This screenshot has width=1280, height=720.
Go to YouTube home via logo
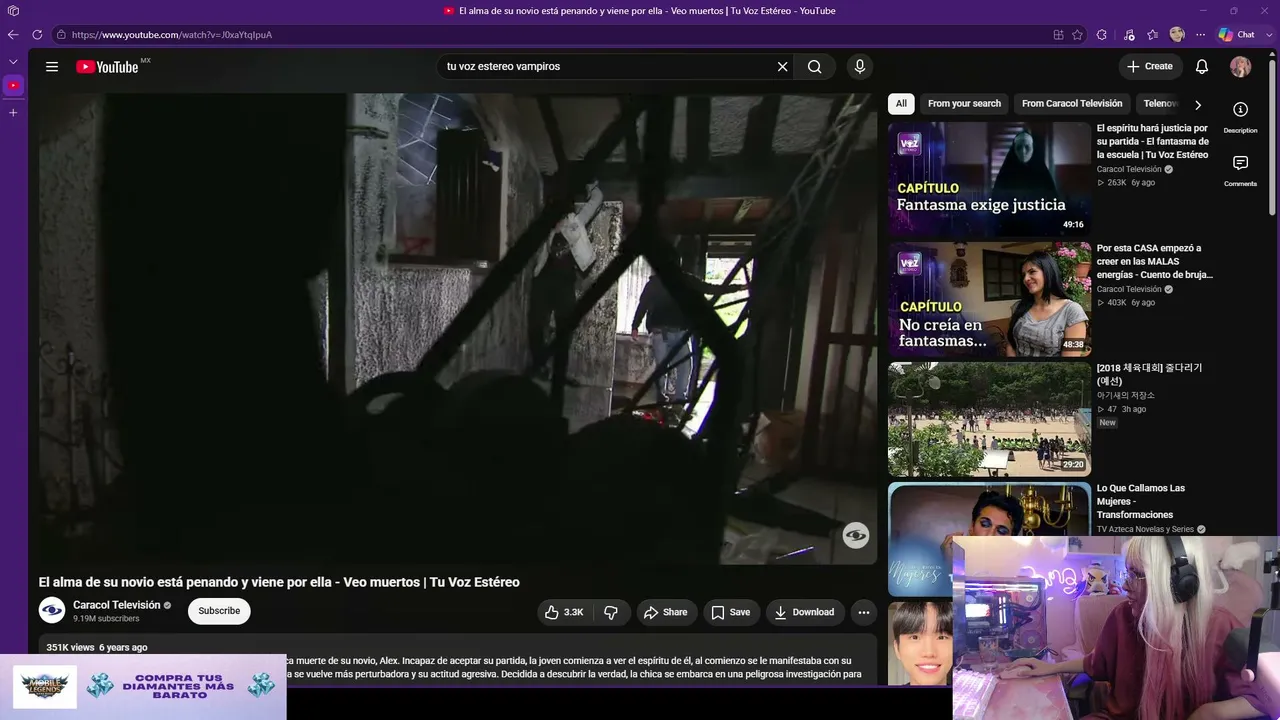click(107, 67)
